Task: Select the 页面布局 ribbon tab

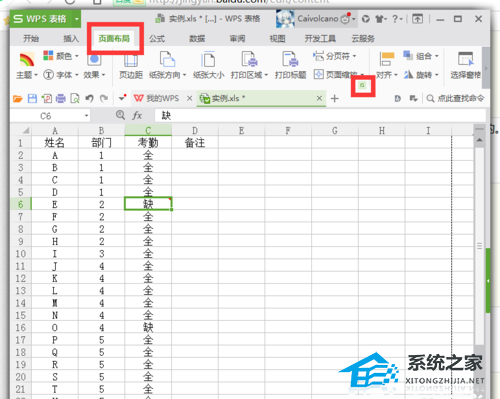Action: click(114, 39)
